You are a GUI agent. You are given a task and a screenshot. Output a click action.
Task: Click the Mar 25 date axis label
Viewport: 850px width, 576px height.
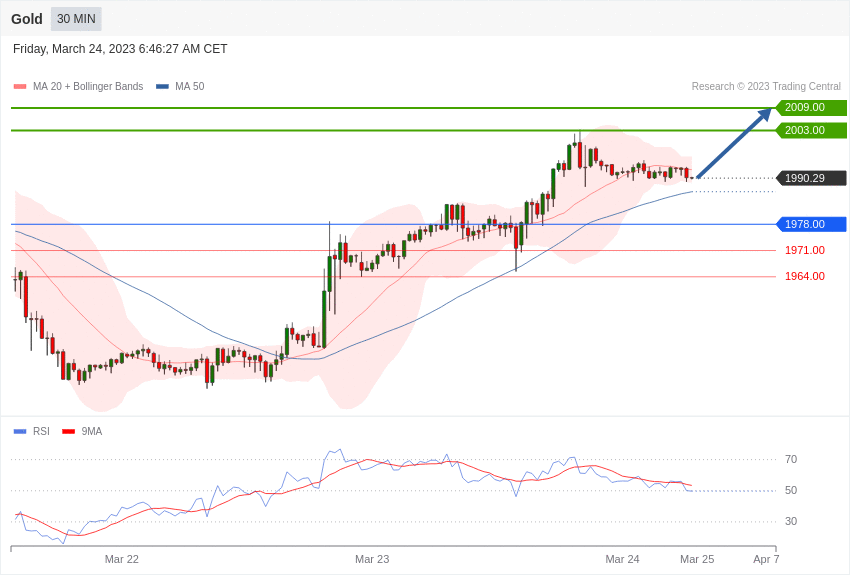697,559
